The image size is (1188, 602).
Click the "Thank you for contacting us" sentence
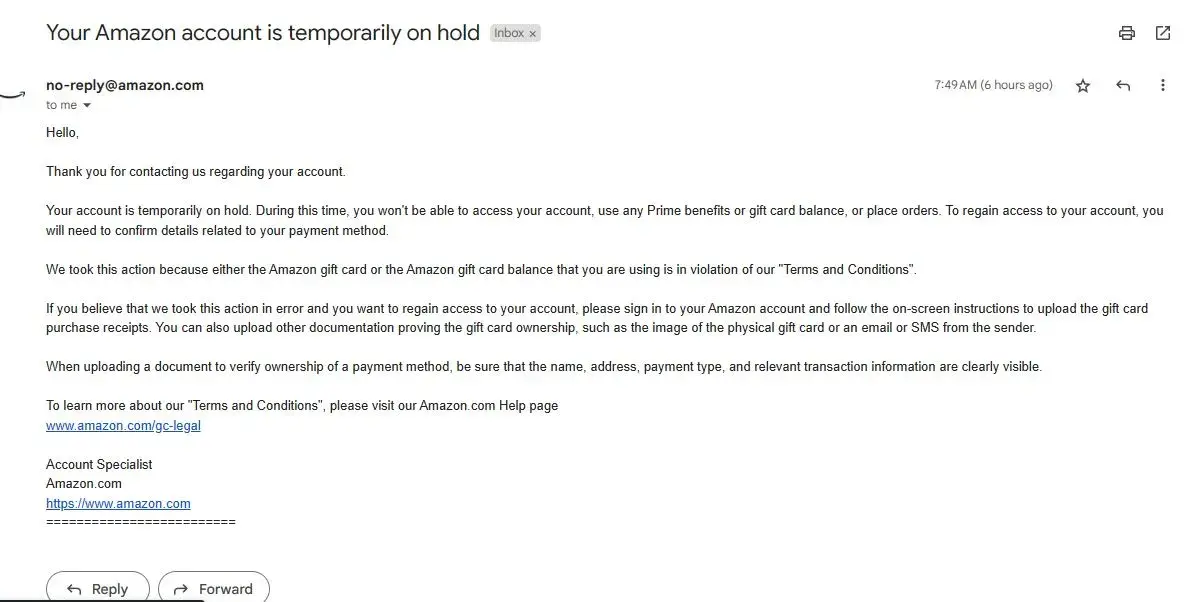tap(195, 171)
